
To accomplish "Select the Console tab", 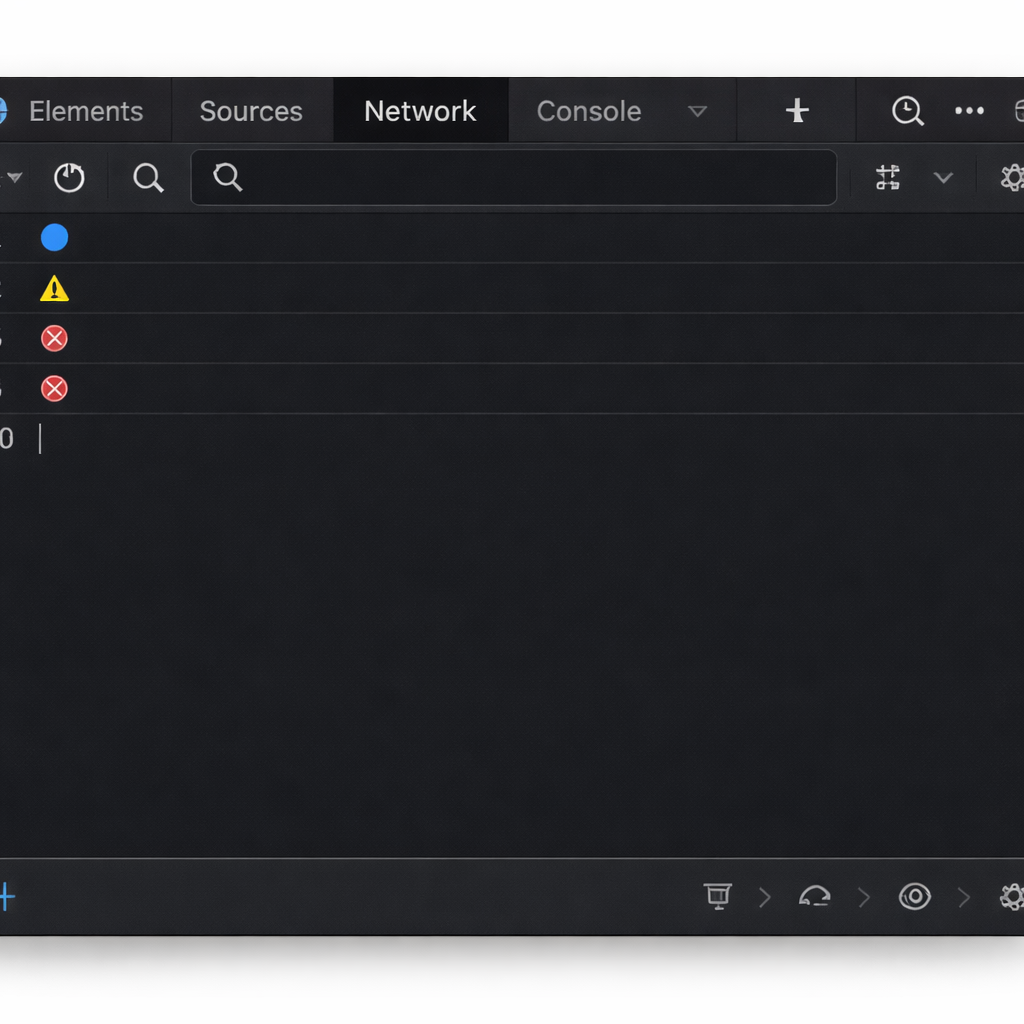I will (588, 111).
